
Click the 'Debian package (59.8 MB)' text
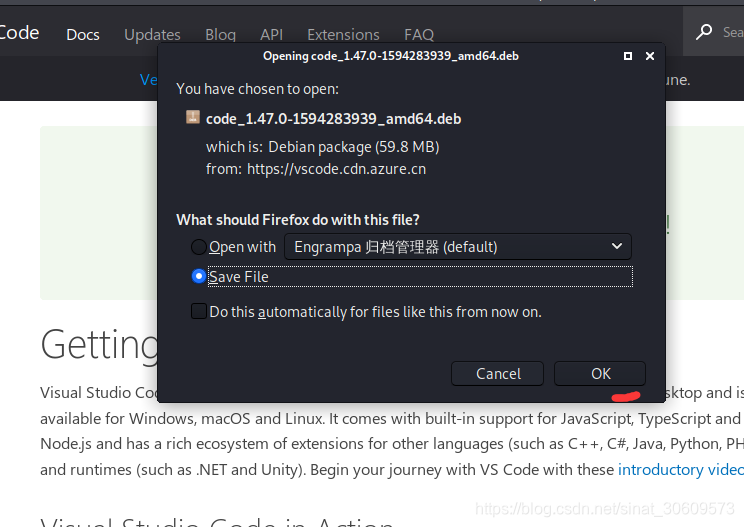354,147
